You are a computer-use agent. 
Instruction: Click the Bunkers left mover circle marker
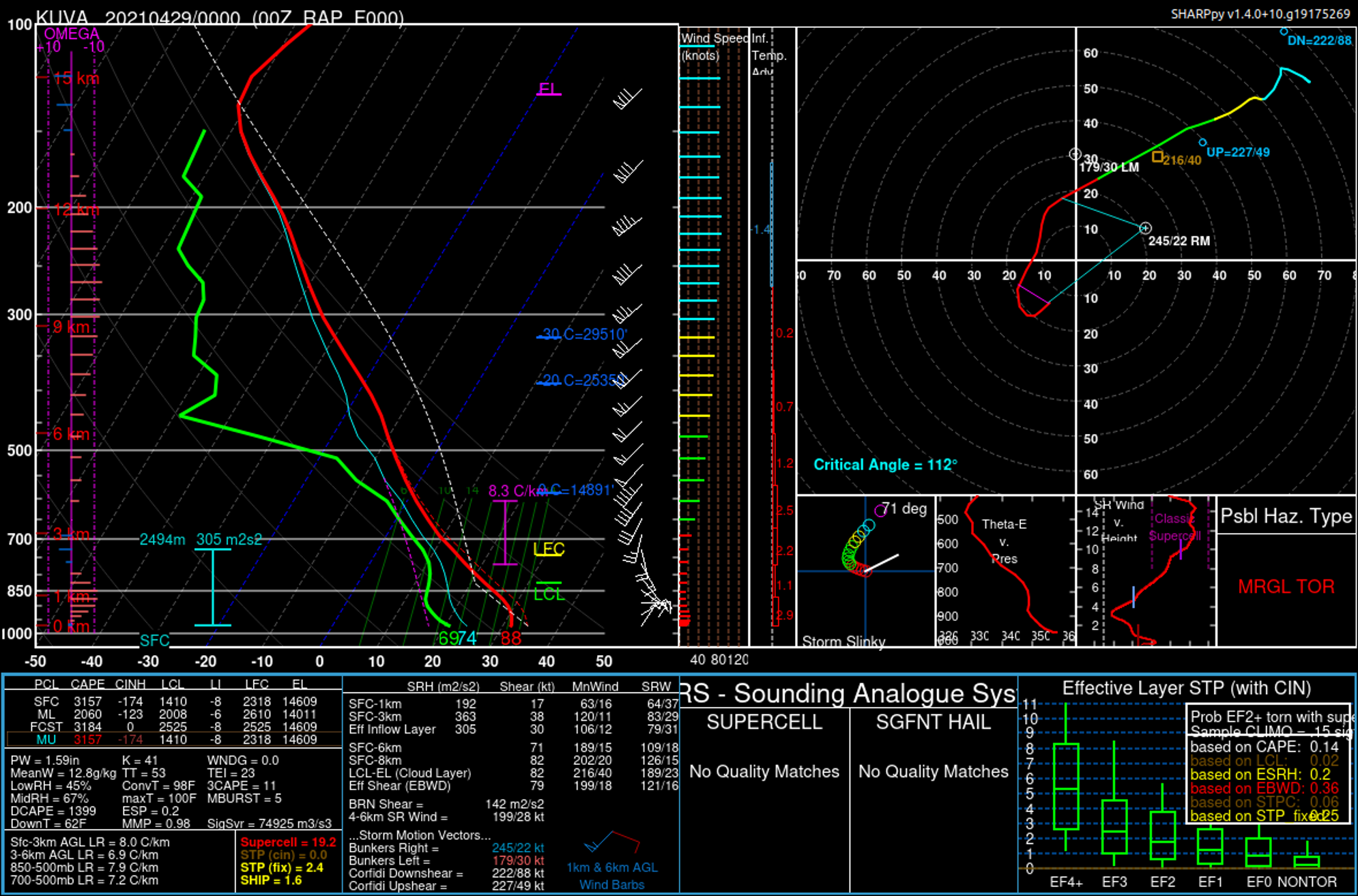(1075, 154)
